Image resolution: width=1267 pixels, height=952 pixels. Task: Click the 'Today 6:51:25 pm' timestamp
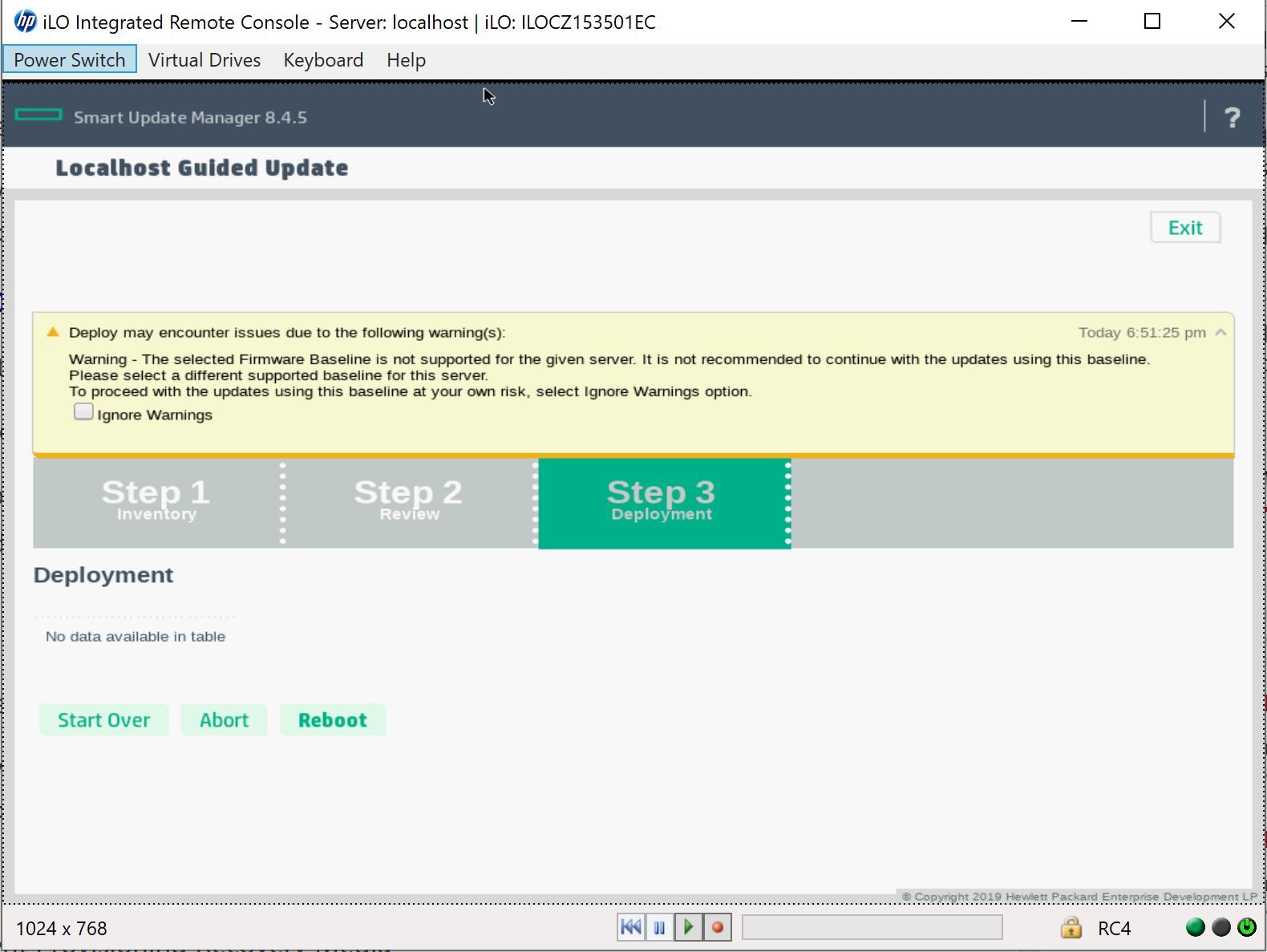pos(1142,333)
